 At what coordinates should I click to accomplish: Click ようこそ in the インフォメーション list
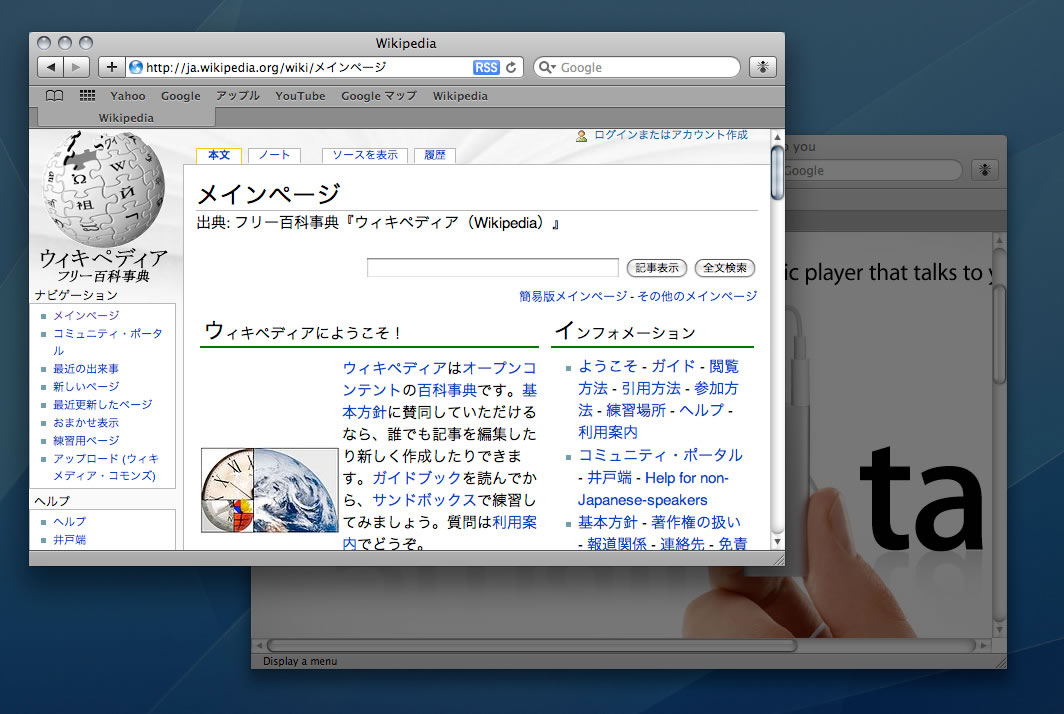click(x=608, y=367)
